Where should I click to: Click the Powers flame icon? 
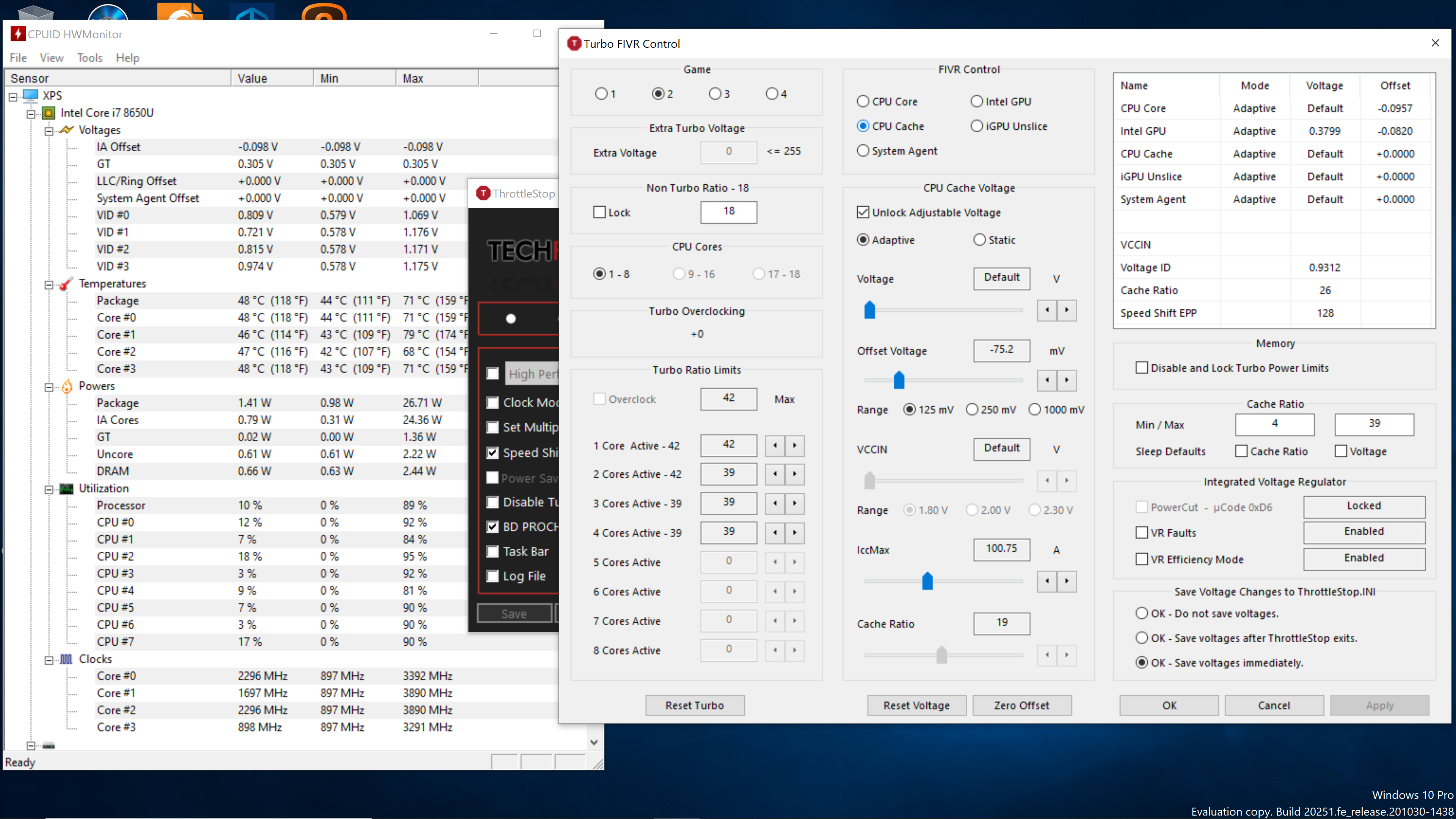click(67, 386)
